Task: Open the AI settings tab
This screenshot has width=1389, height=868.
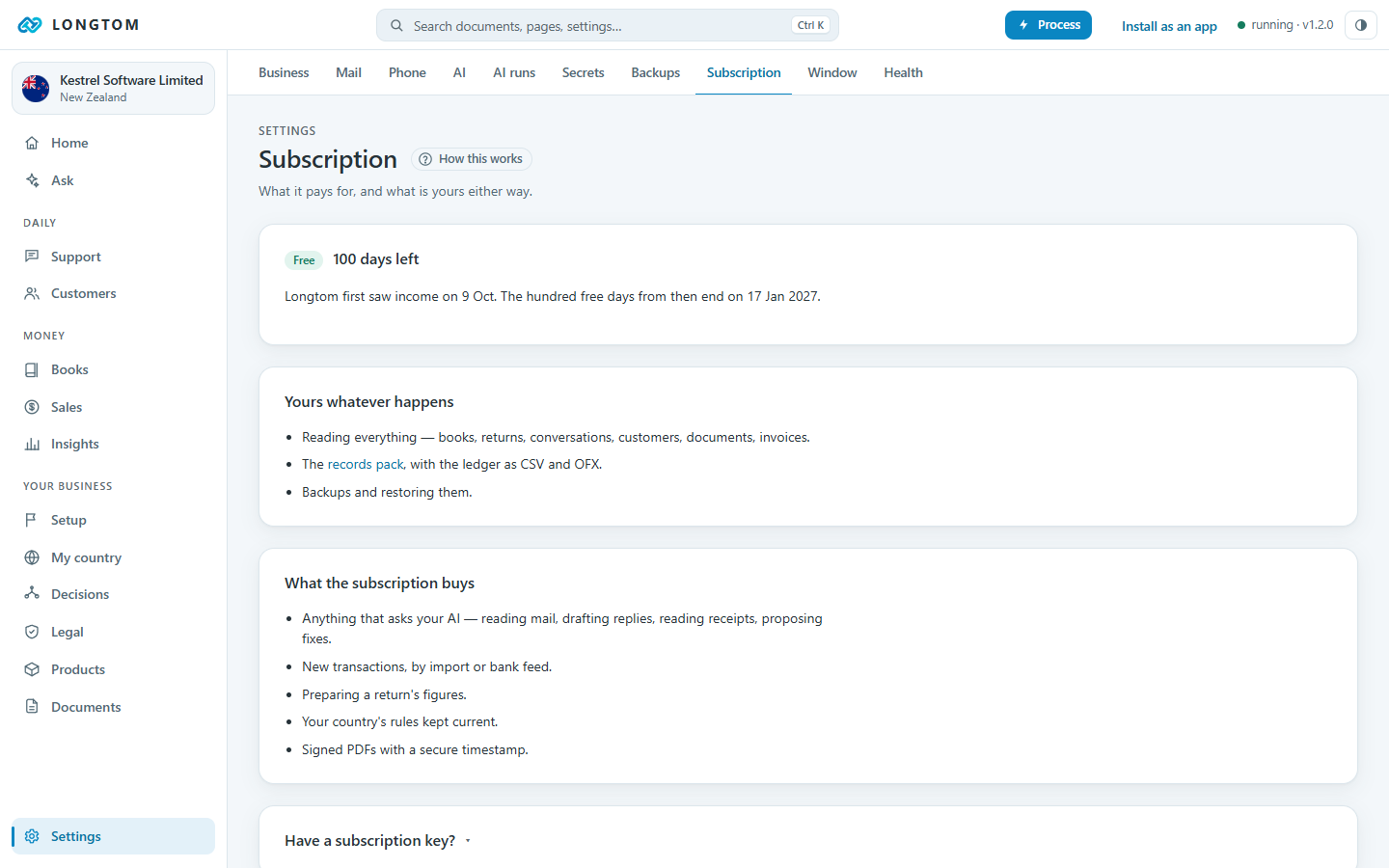Action: 459,72
